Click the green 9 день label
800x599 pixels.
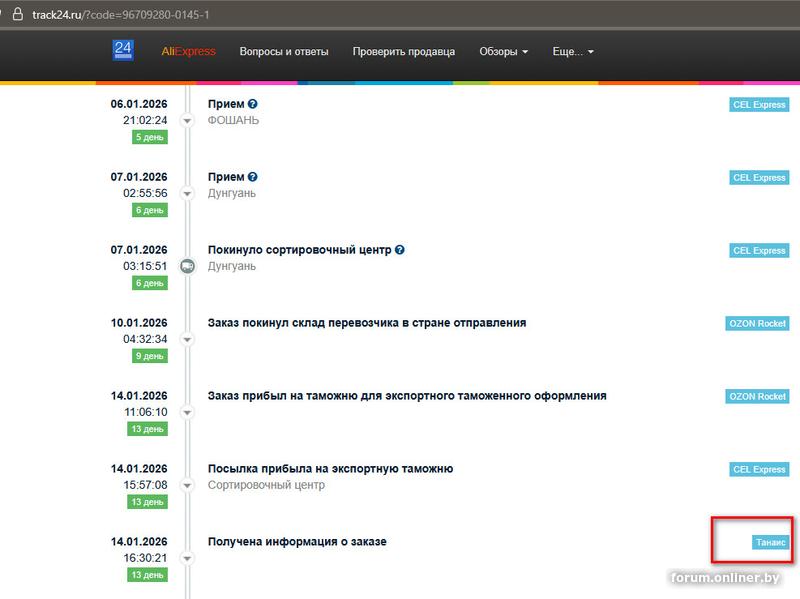click(149, 356)
